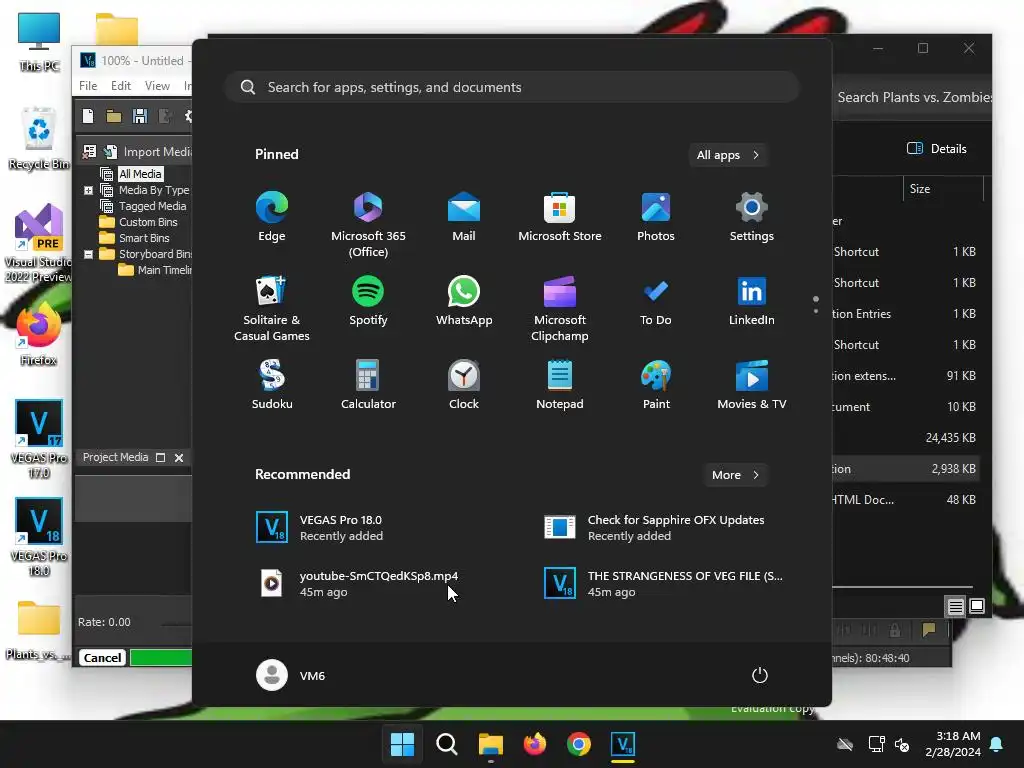Viewport: 1024px width, 768px height.
Task: Select All Media in VEGAS tree
Action: click(140, 174)
